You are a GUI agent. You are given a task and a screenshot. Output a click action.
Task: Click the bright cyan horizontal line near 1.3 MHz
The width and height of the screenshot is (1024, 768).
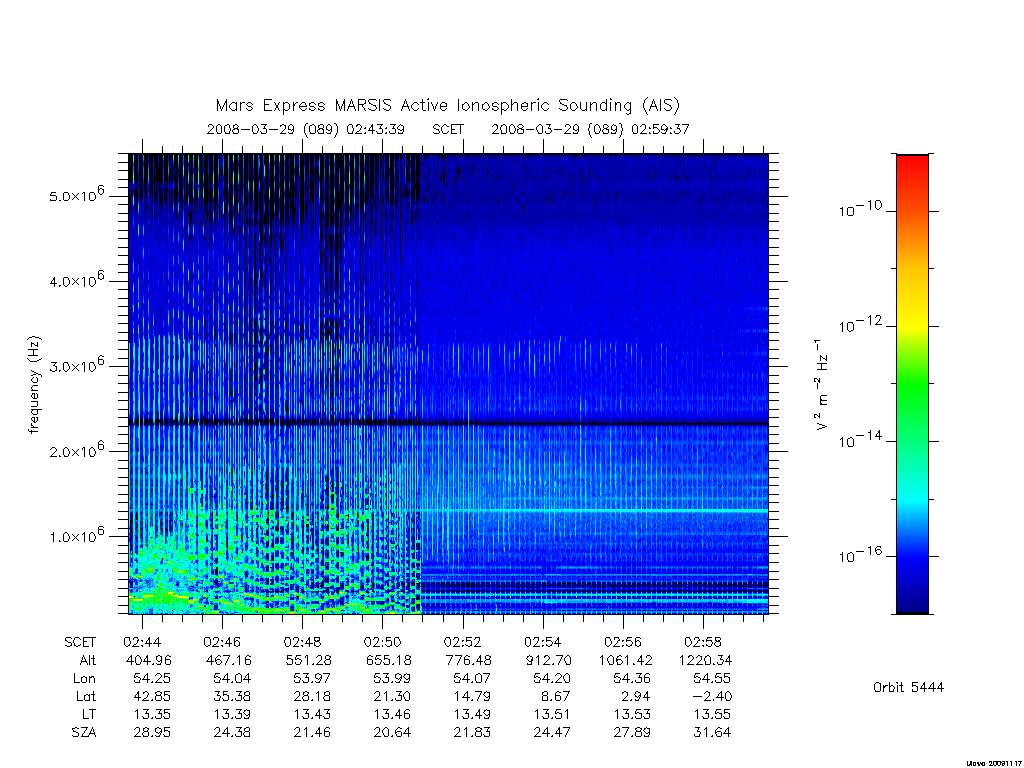tap(593, 510)
